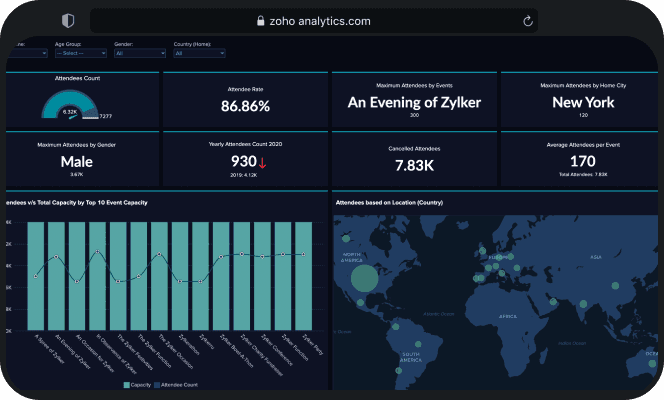Click the large North America map bubble

365,278
